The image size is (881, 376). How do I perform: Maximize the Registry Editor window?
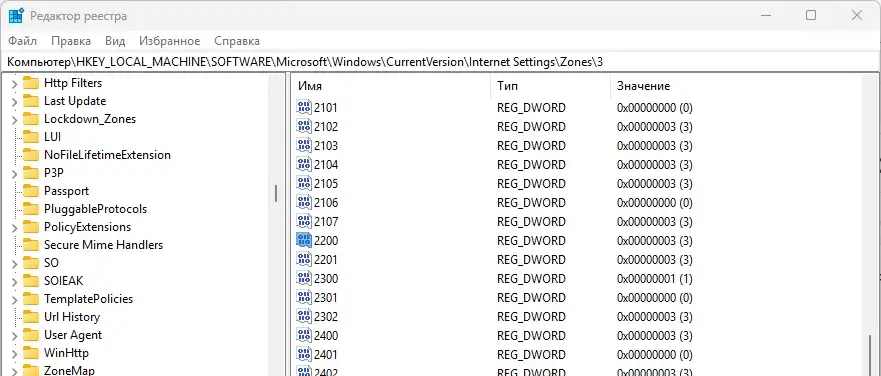click(x=811, y=15)
